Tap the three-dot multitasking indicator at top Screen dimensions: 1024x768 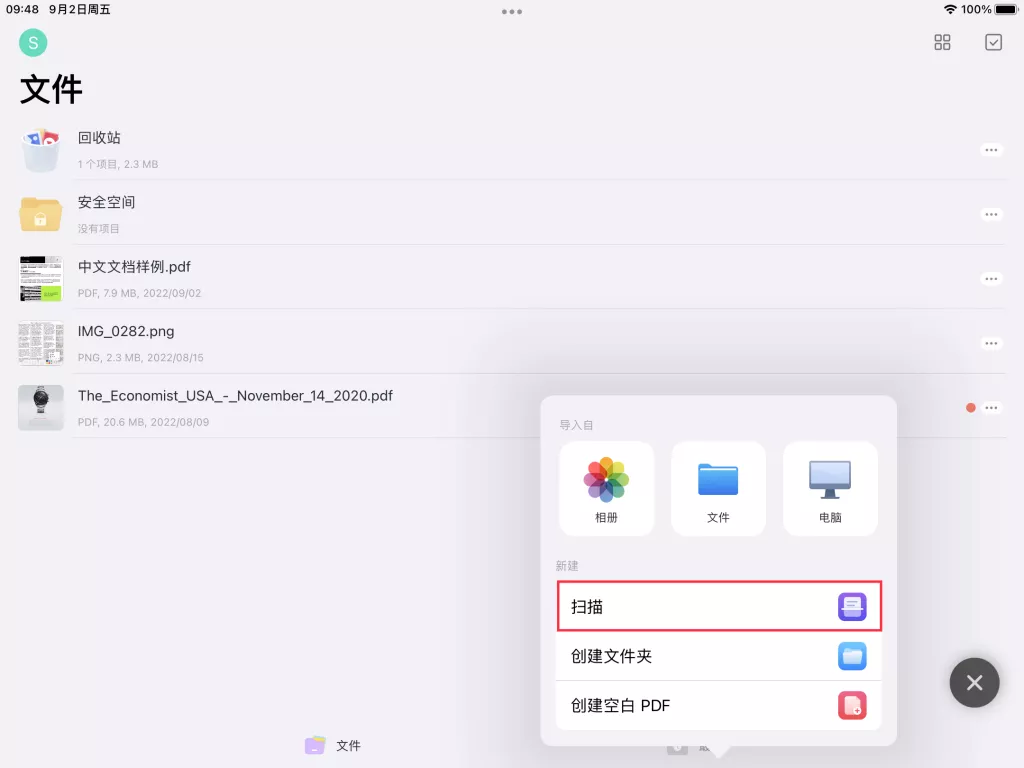click(x=511, y=12)
